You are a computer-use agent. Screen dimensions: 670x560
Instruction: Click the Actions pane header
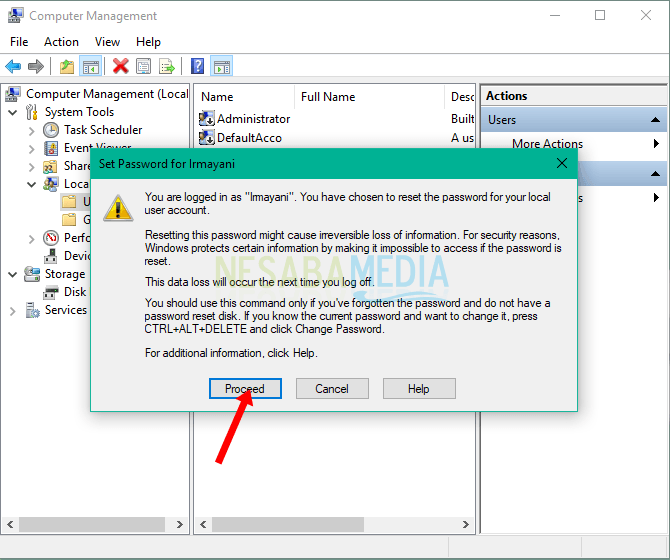click(x=573, y=96)
